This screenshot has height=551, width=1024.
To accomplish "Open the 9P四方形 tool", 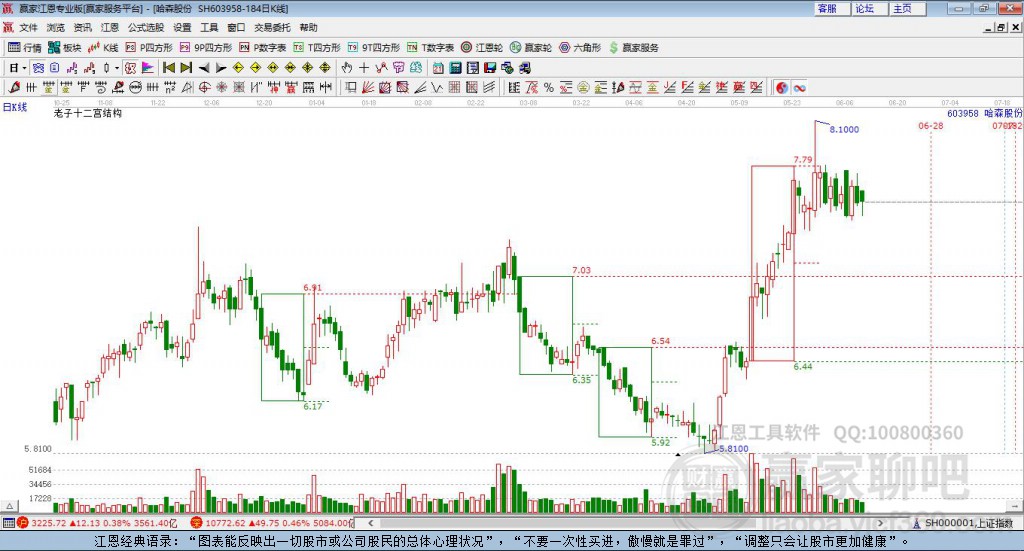I will click(x=206, y=48).
